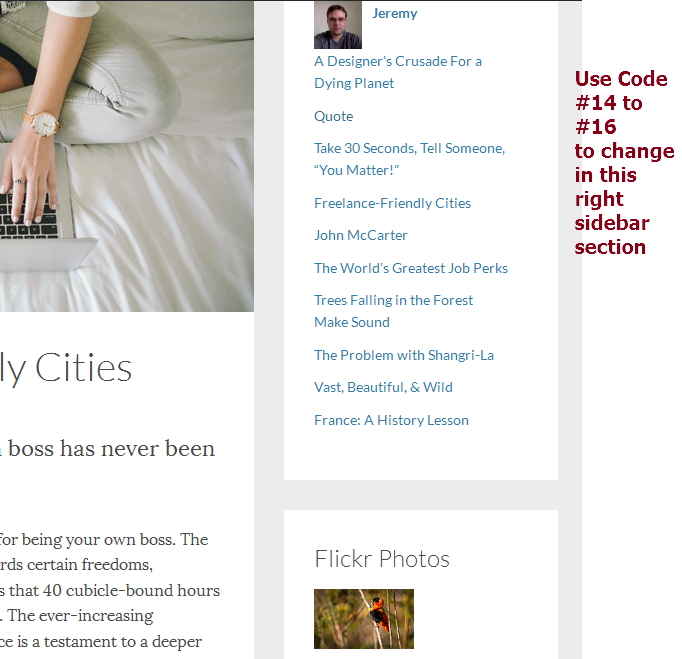
Task: Click the wristwatch in the featured photo
Action: (x=43, y=124)
